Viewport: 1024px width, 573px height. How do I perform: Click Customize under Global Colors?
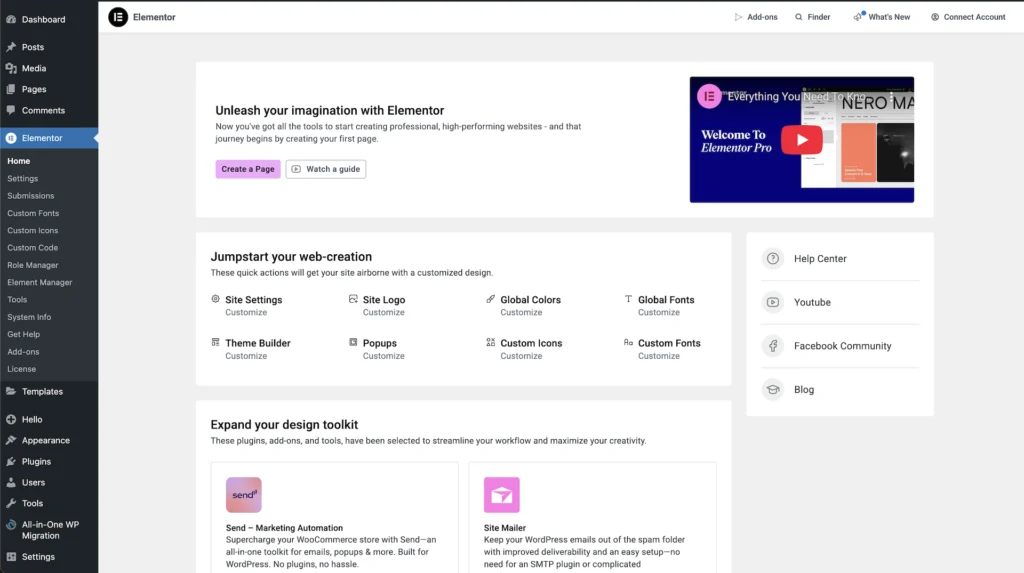pyautogui.click(x=521, y=312)
